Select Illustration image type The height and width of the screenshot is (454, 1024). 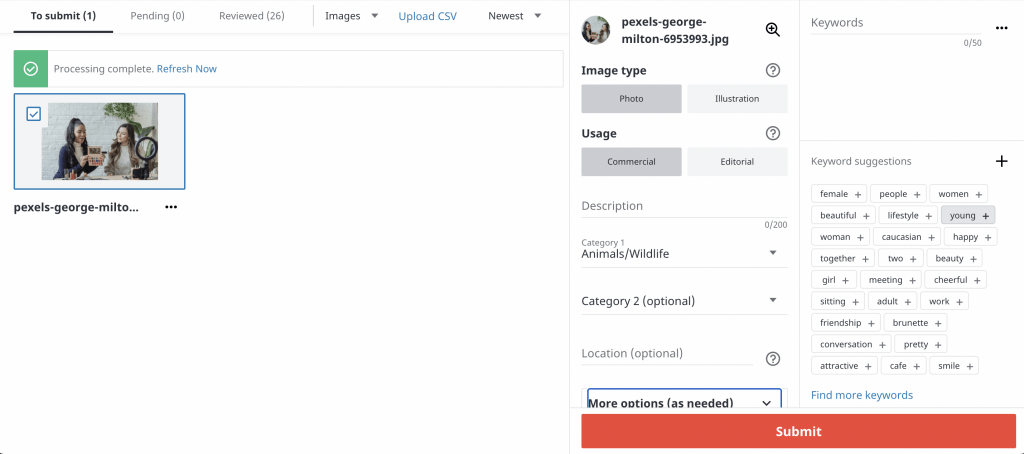(737, 99)
